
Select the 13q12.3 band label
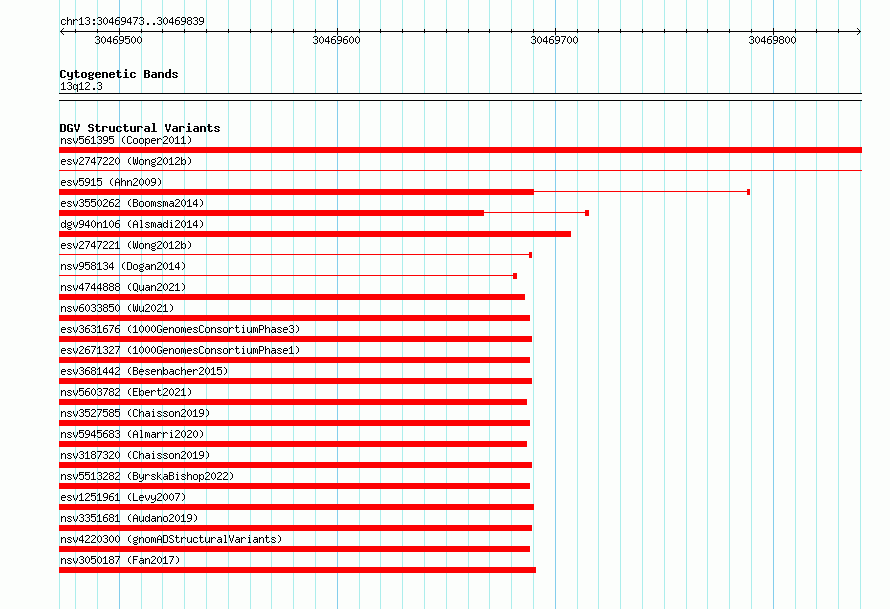81,86
